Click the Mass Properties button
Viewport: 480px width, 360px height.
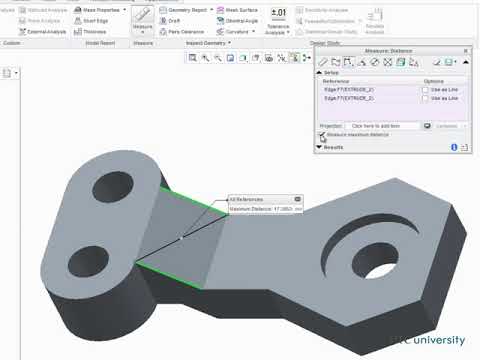coord(96,10)
